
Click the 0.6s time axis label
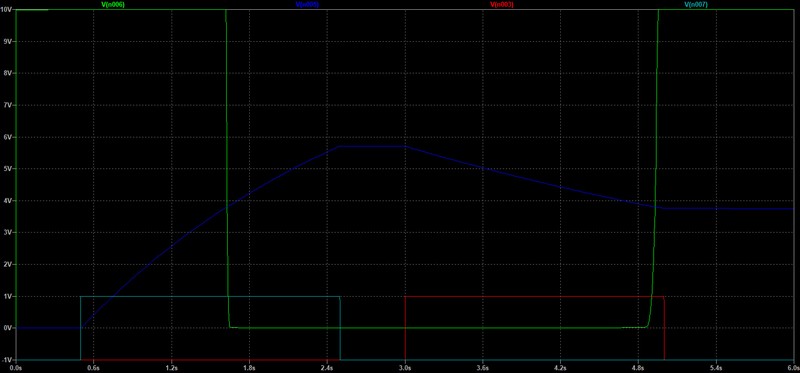(94, 367)
